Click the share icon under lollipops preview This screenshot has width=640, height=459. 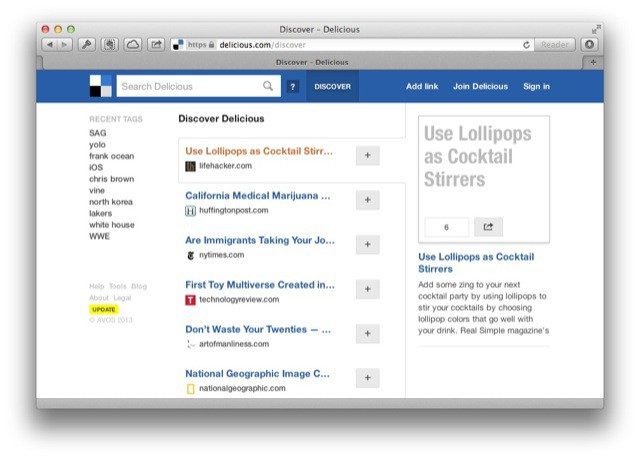click(488, 227)
